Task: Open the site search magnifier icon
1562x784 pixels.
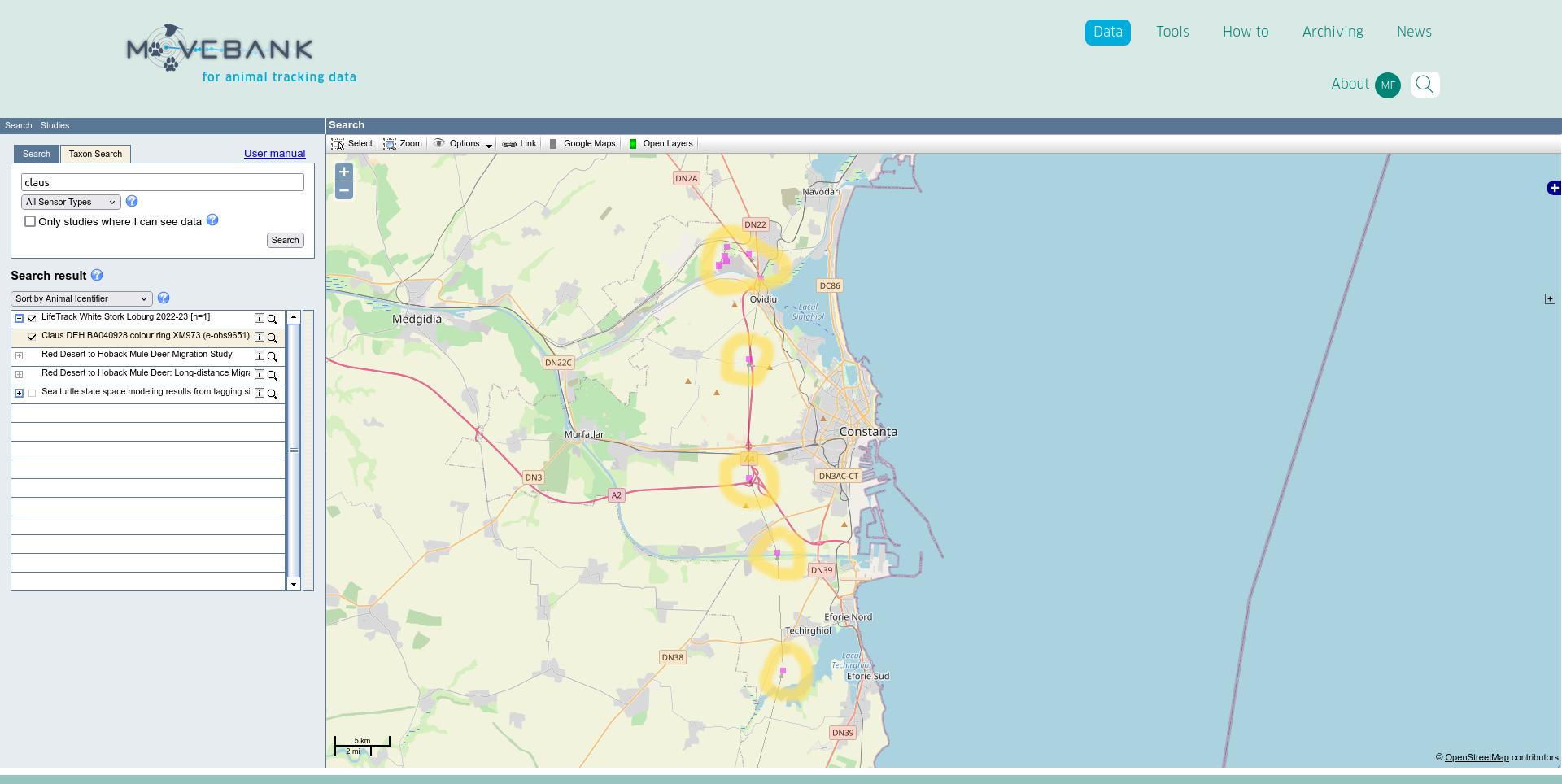Action: 1425,85
